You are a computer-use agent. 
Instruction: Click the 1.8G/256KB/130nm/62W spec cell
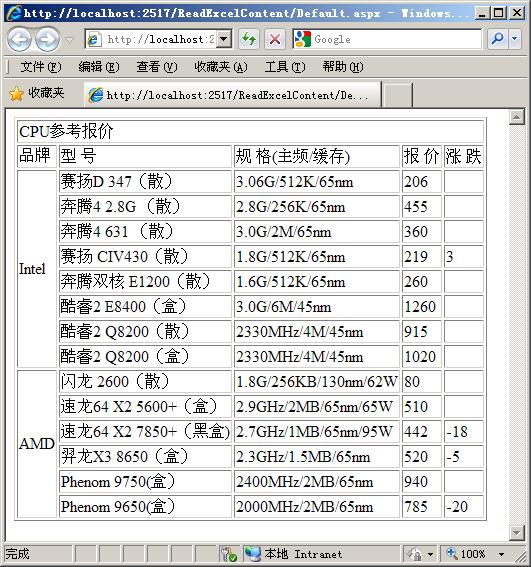[x=317, y=381]
